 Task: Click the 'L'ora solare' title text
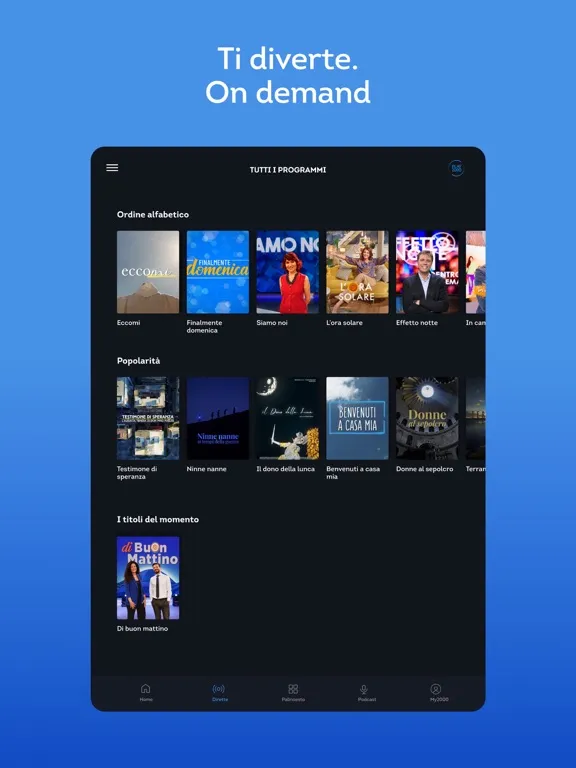344,323
